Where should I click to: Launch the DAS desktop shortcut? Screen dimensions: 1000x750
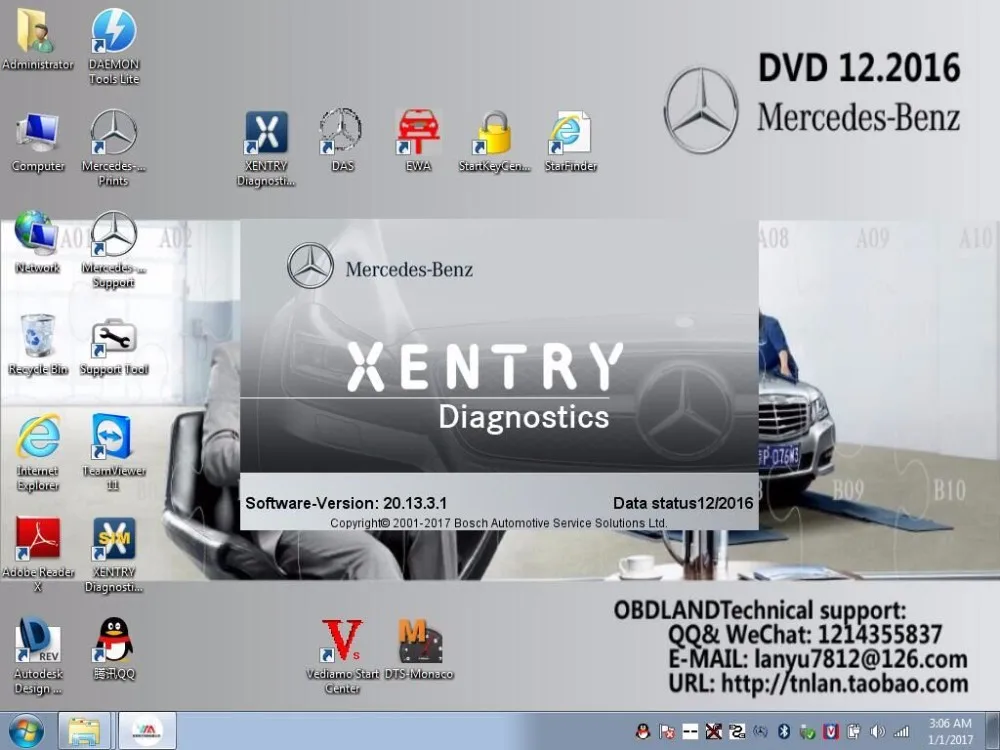342,140
